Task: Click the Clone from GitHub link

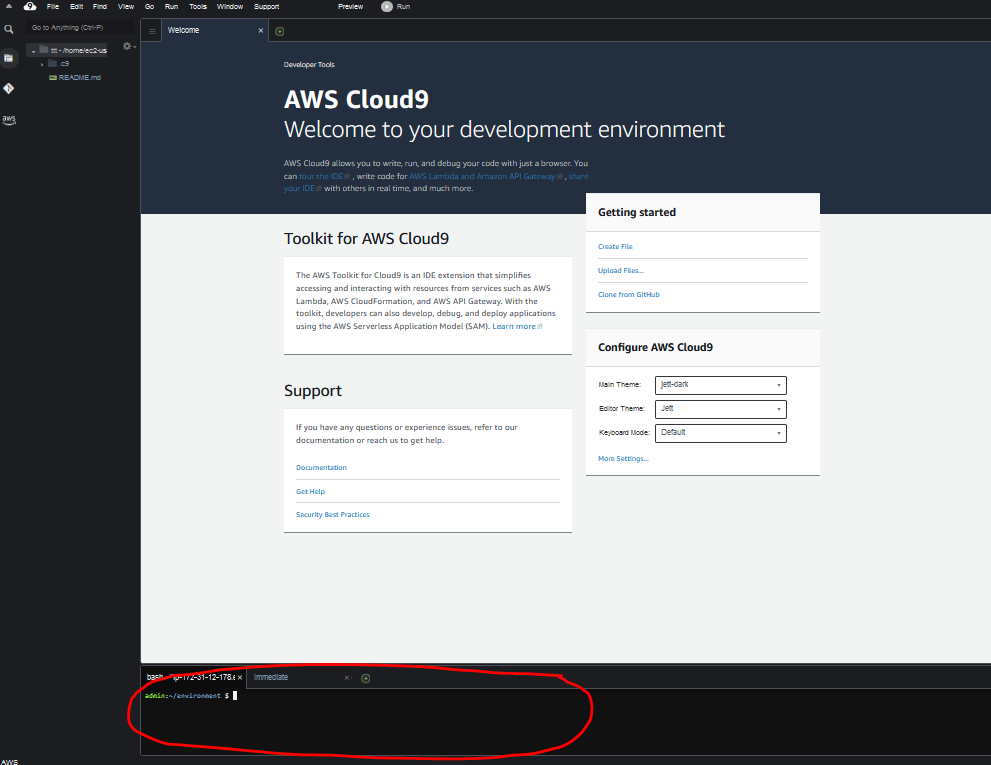Action: coord(629,295)
